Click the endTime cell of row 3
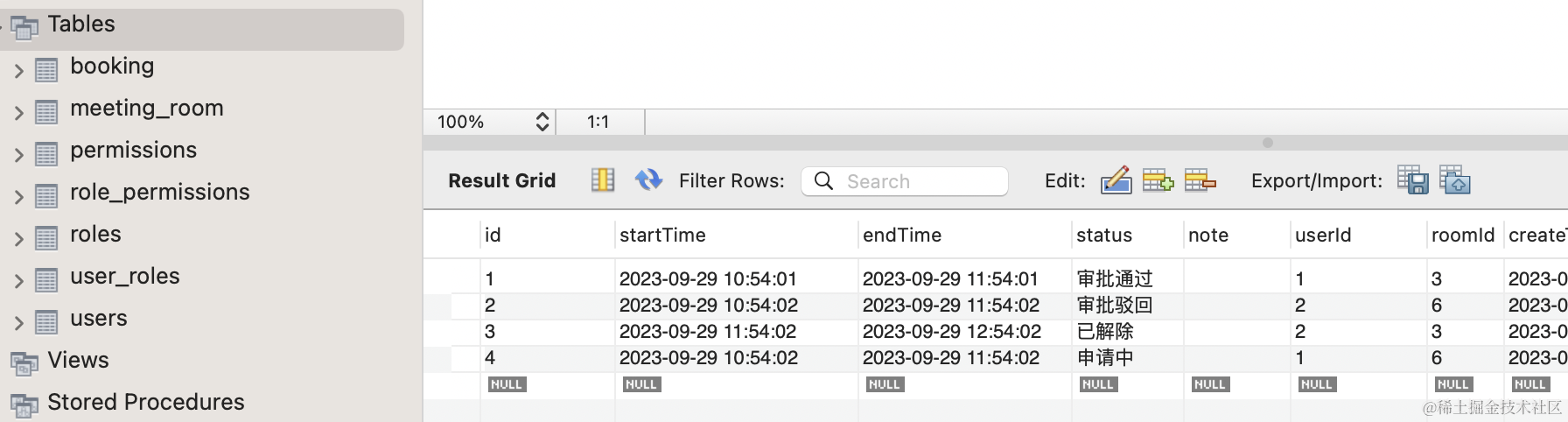The width and height of the screenshot is (1568, 422). (x=951, y=331)
